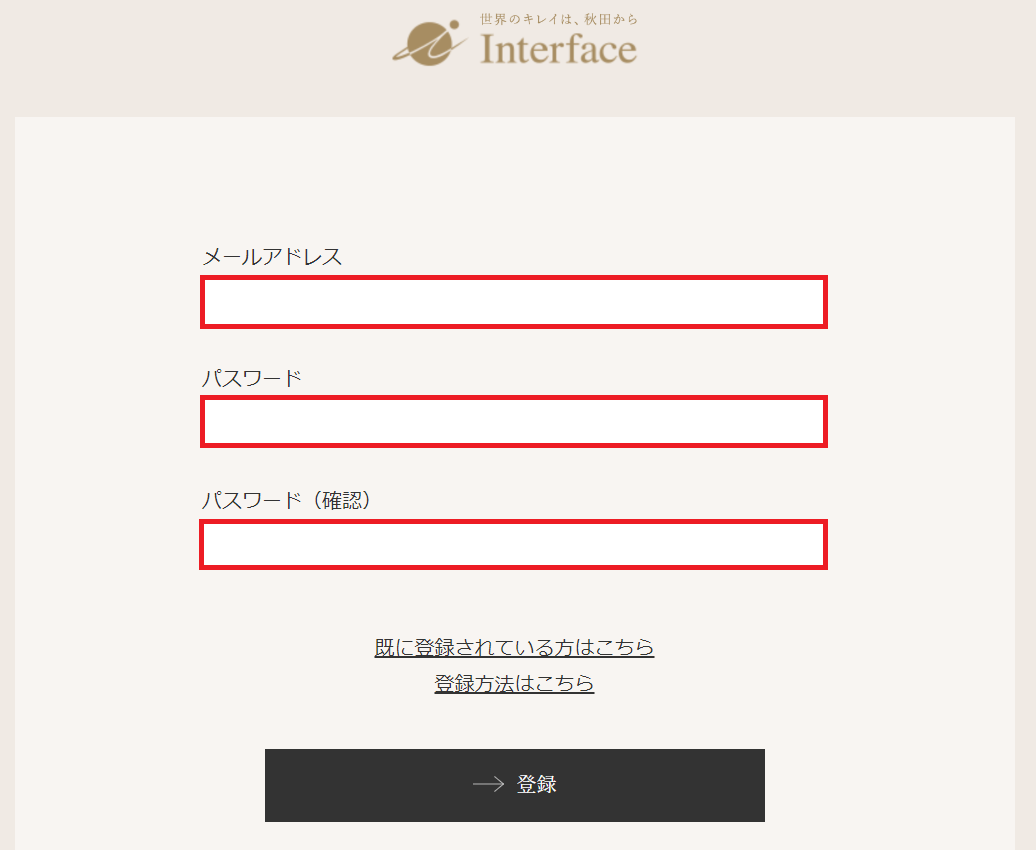Click the Interface wordmark in the header
Image resolution: width=1036 pixels, height=850 pixels.
560,48
